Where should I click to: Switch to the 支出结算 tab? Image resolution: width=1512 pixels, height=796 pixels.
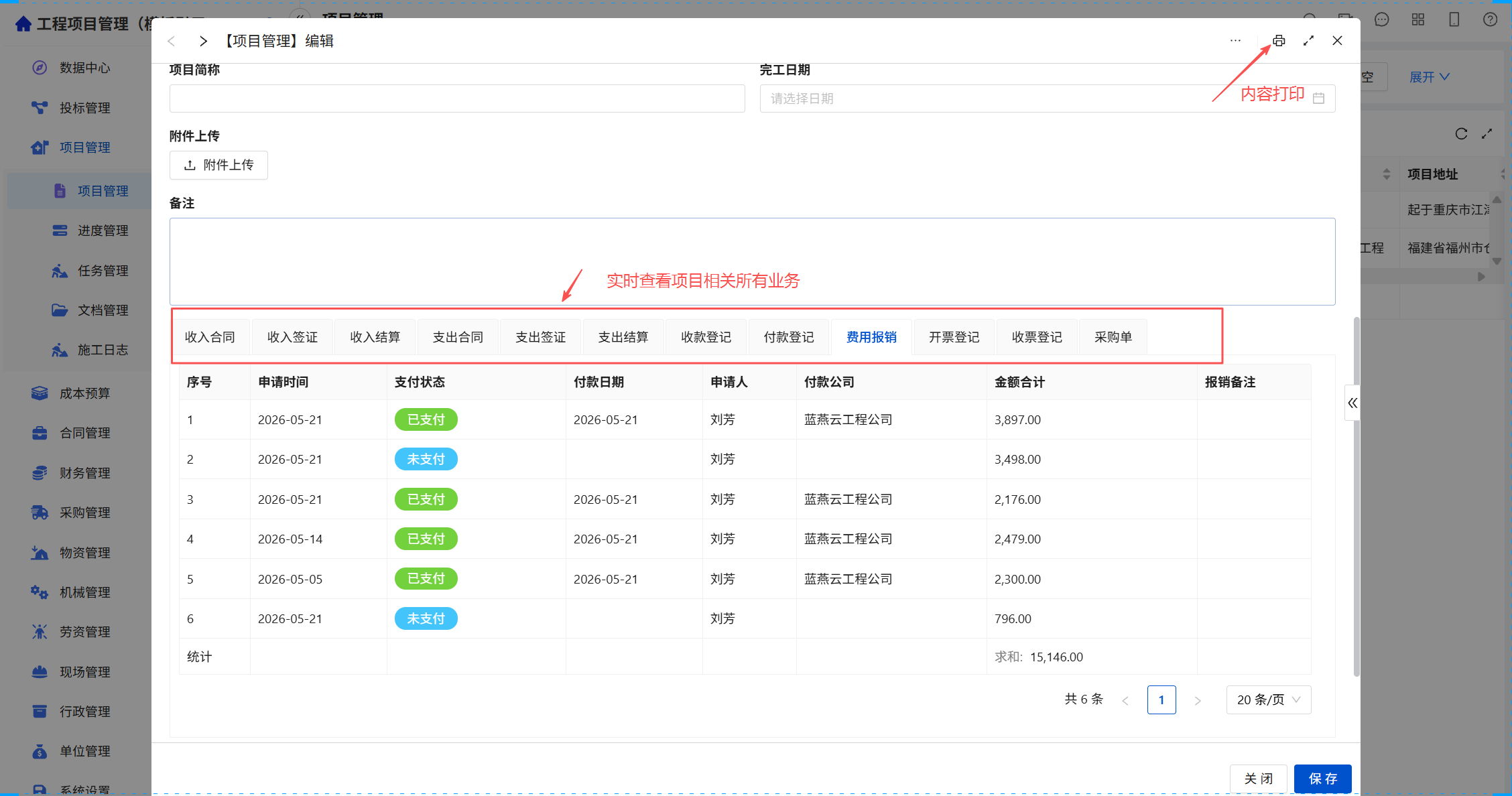[x=623, y=337]
